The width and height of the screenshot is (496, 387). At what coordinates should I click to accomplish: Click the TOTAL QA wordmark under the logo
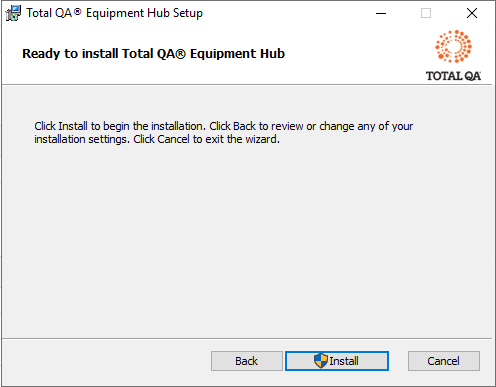[453, 76]
